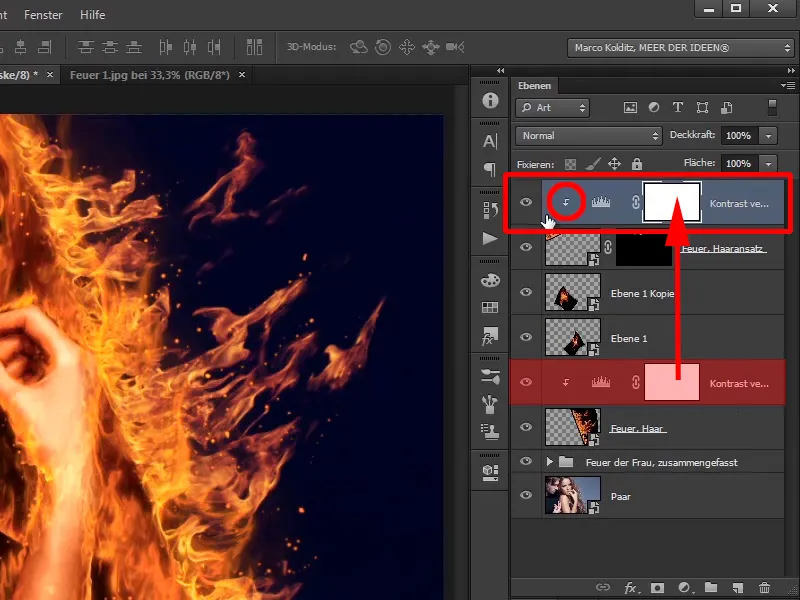800x600 pixels.
Task: Select the 3D drag object mode icon
Action: coord(407,47)
